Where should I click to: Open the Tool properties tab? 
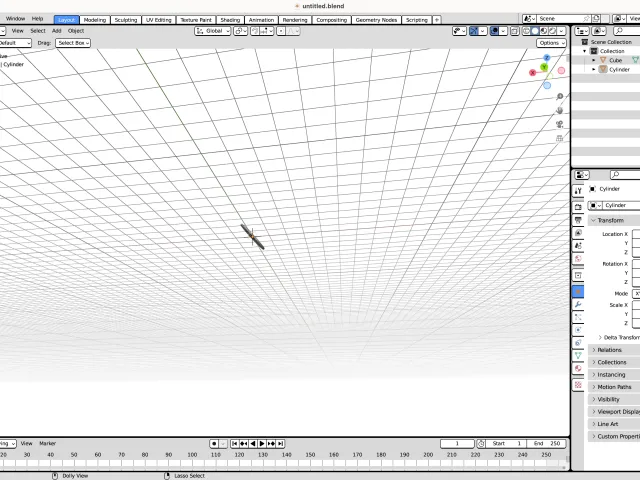[x=578, y=191]
